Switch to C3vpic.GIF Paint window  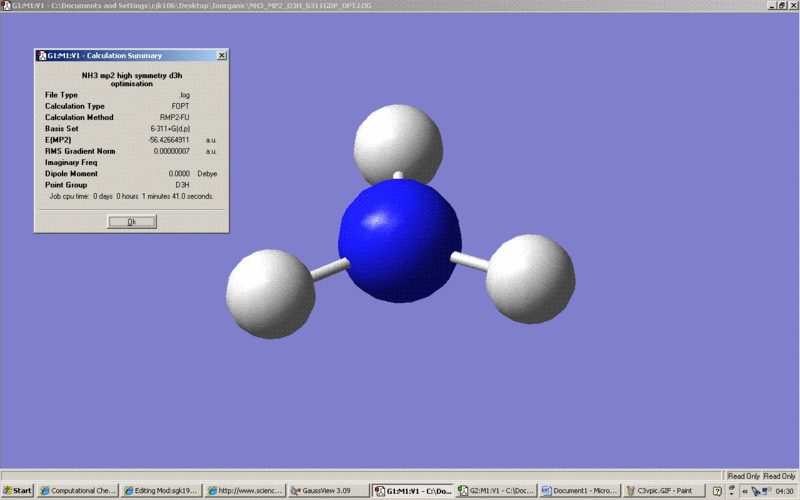pyautogui.click(x=662, y=491)
